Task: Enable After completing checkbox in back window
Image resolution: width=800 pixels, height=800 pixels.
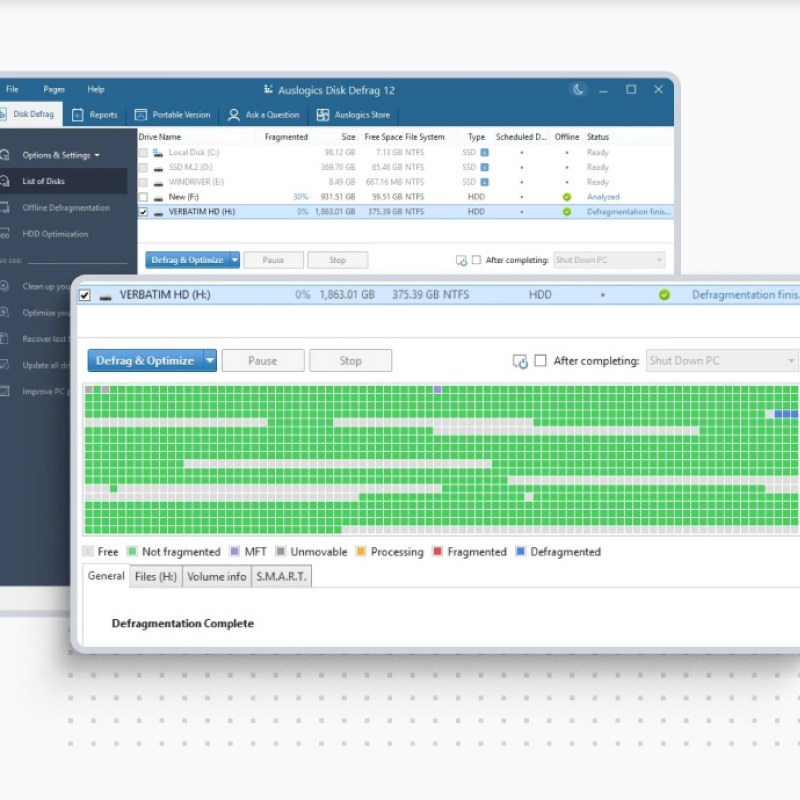Action: [476, 260]
